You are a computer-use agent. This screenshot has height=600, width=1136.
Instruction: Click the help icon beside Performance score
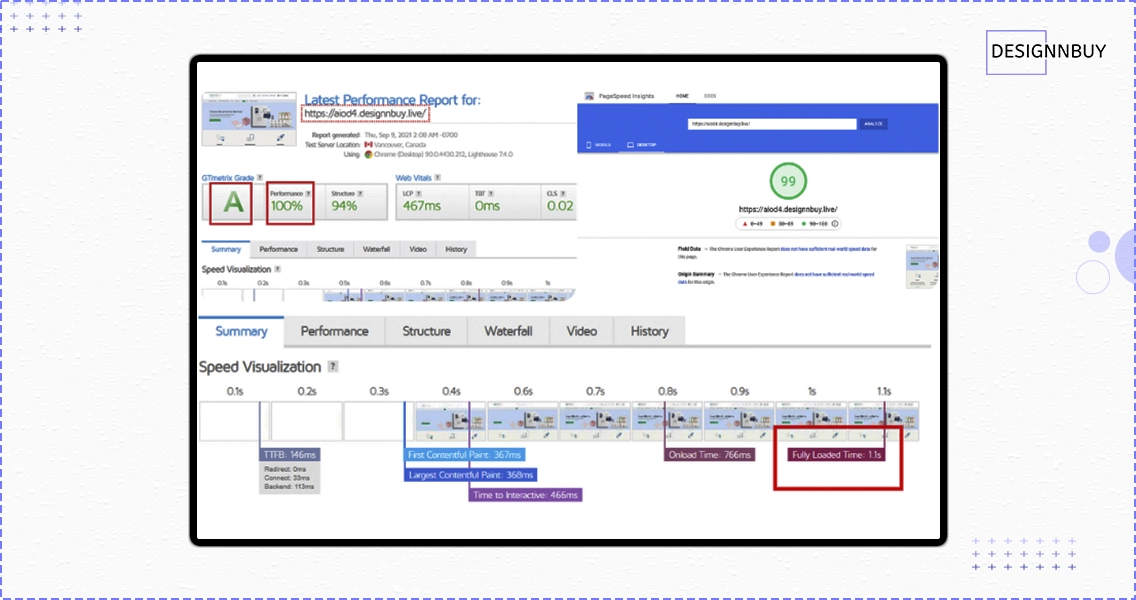308,193
